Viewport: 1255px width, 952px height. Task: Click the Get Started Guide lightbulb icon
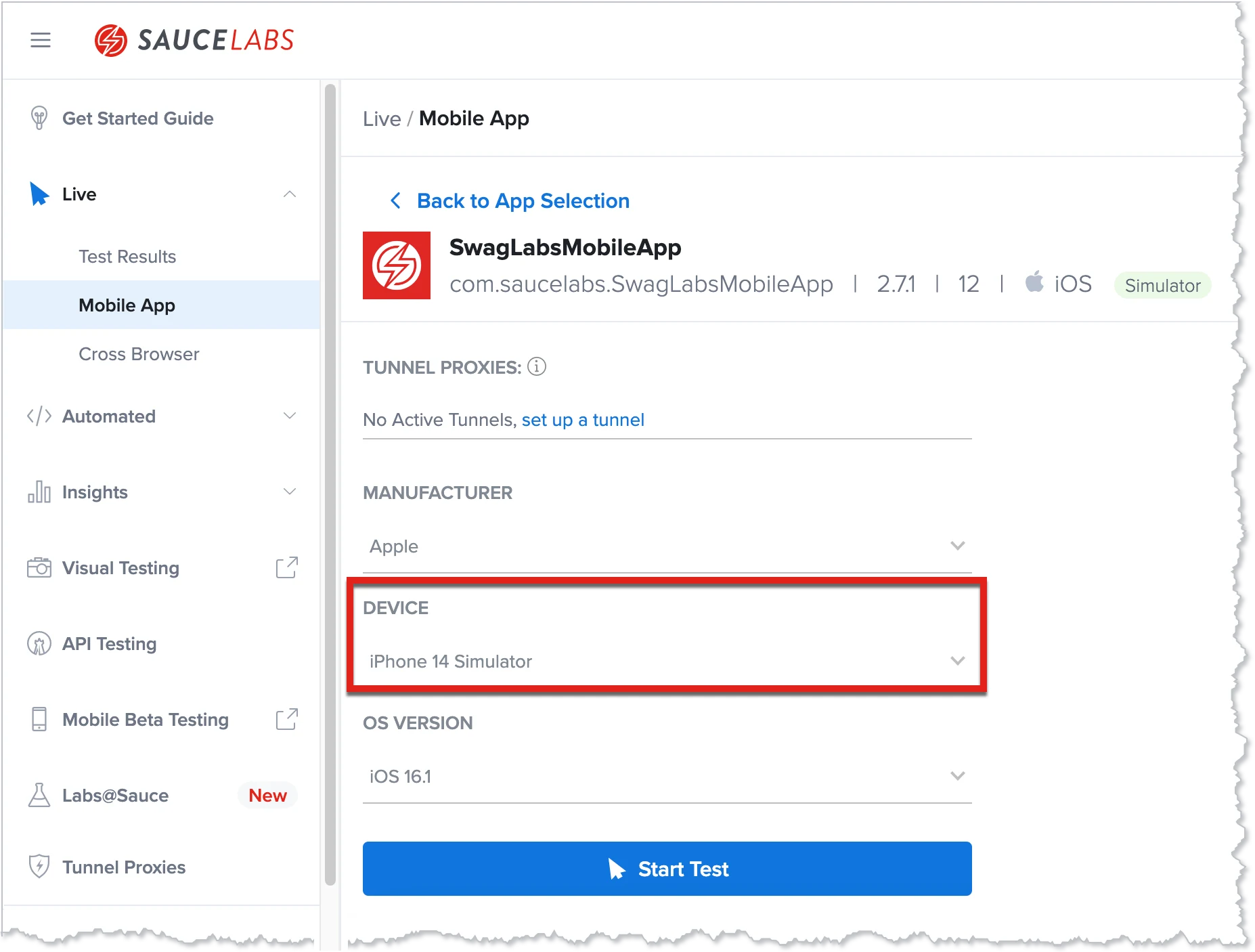click(x=39, y=118)
